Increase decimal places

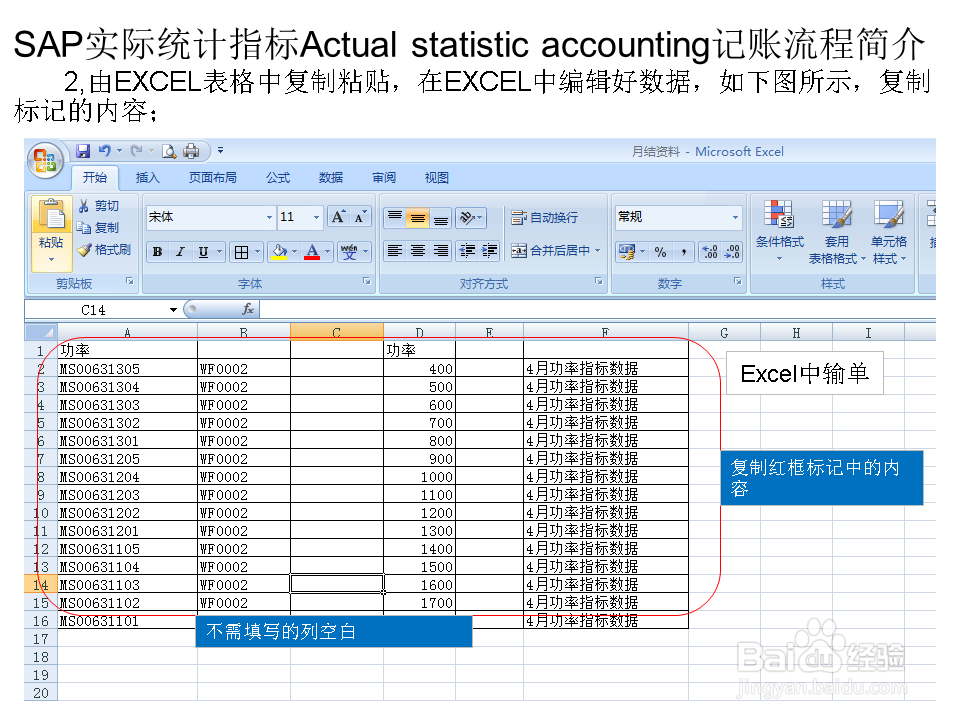pyautogui.click(x=710, y=252)
